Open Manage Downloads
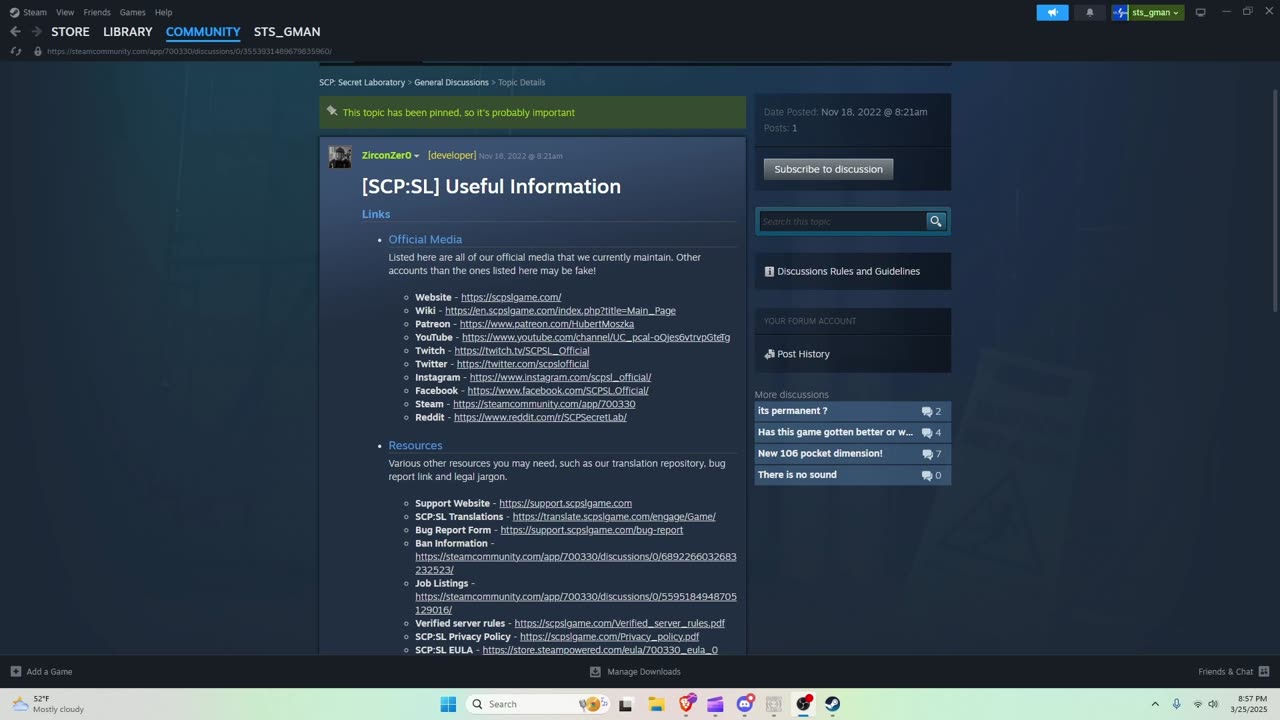 635,672
